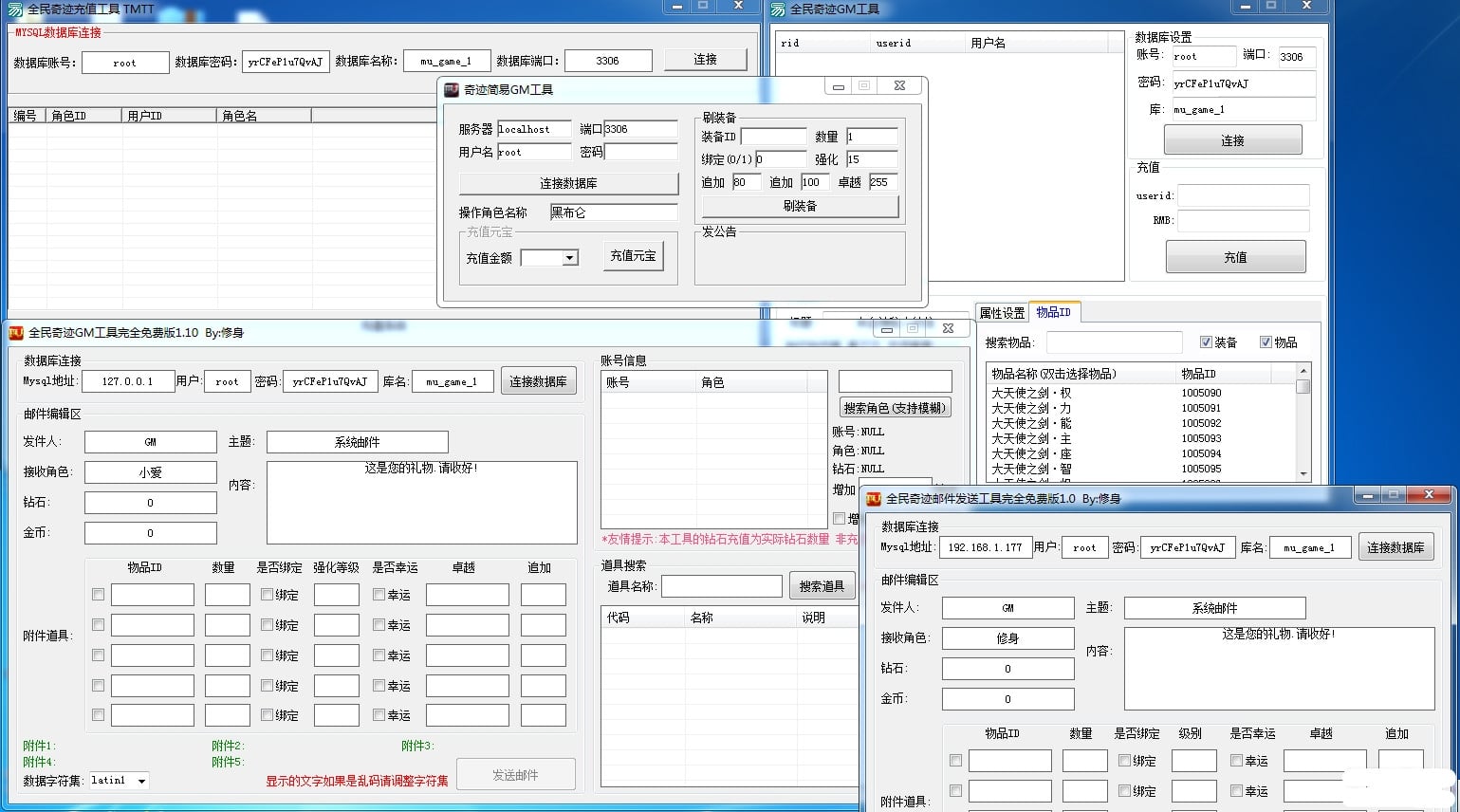1460x812 pixels.
Task: Tick first row 幸运 checkbox in 邮件发送工具1.0
Action: pos(1236,761)
